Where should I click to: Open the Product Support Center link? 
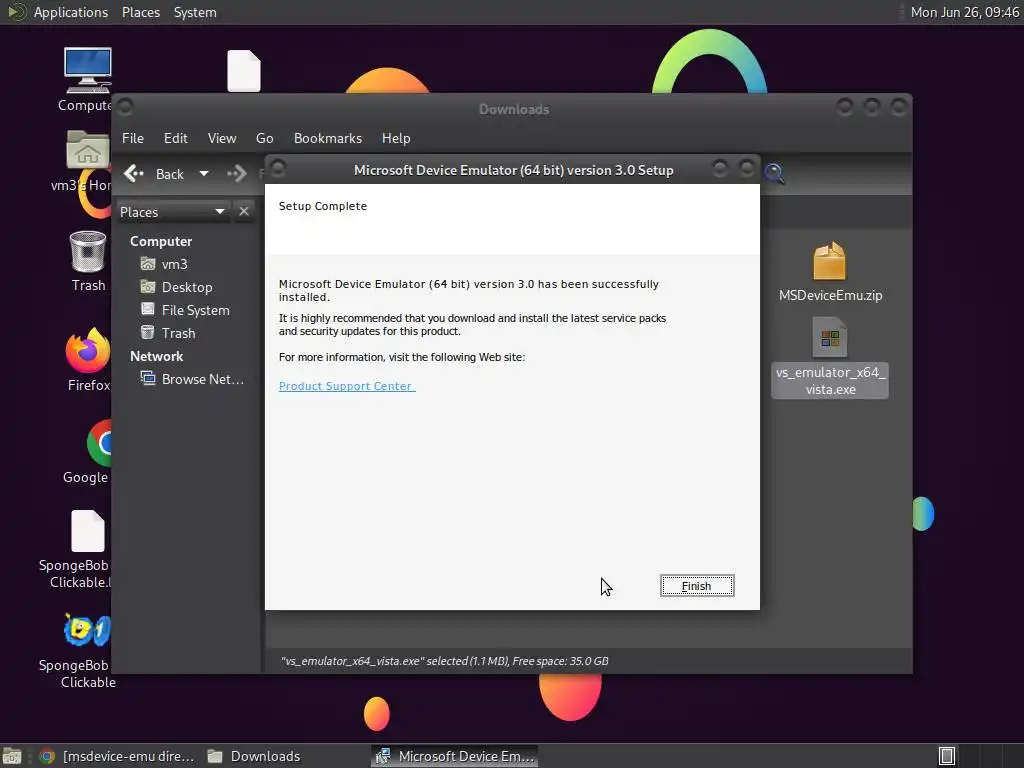(x=347, y=386)
